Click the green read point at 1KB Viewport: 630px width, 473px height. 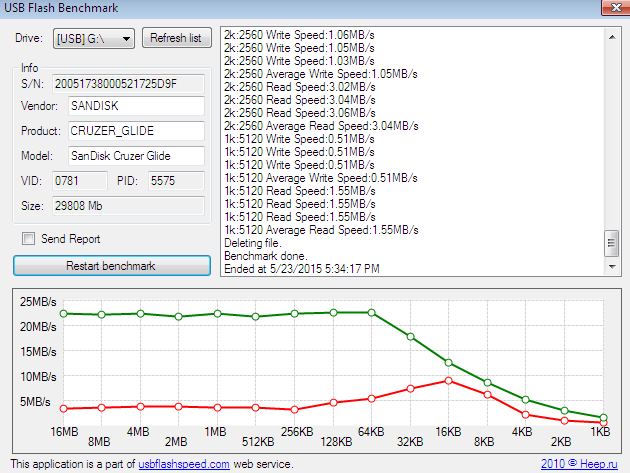603,418
